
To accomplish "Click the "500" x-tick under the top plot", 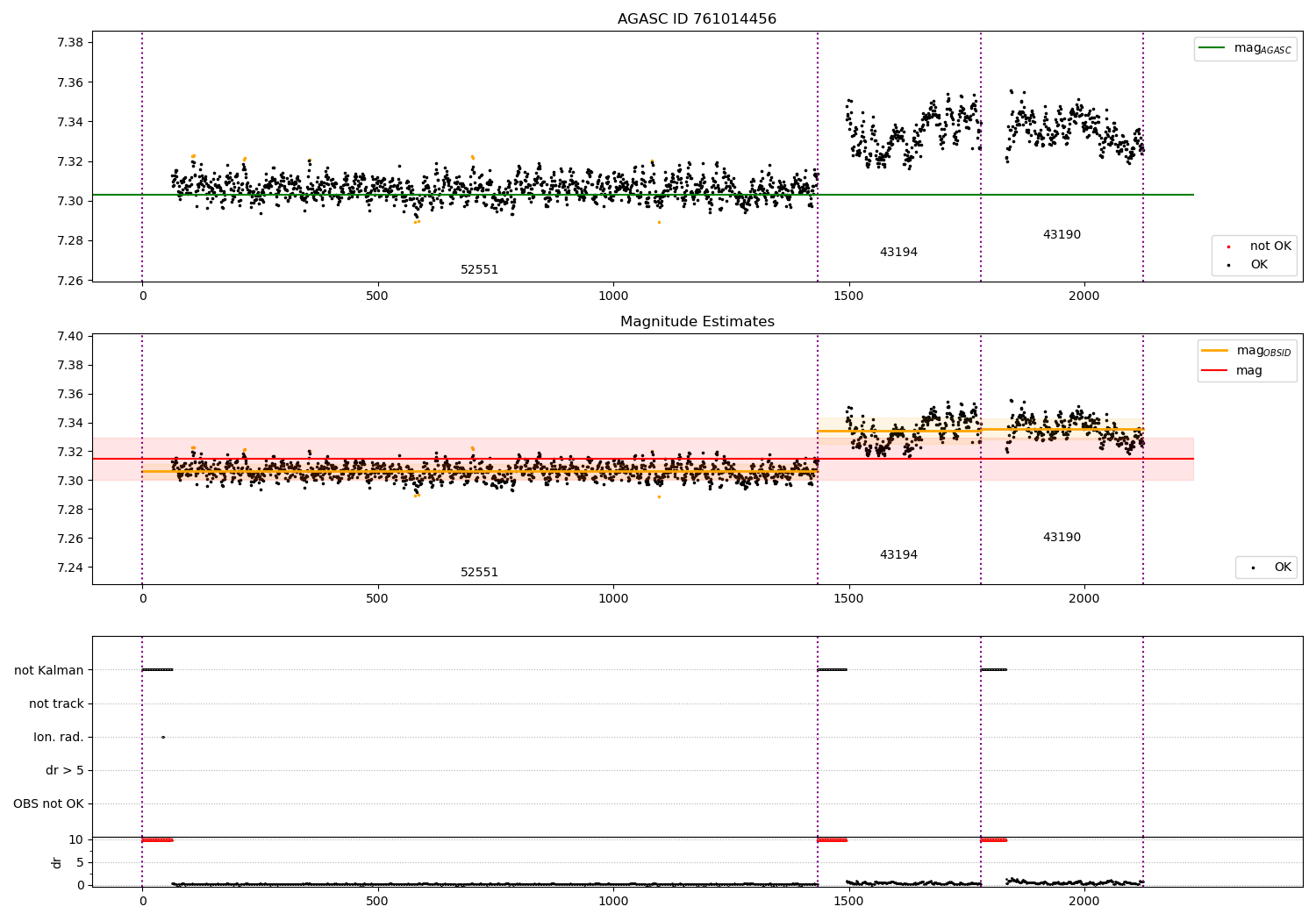I will point(377,296).
